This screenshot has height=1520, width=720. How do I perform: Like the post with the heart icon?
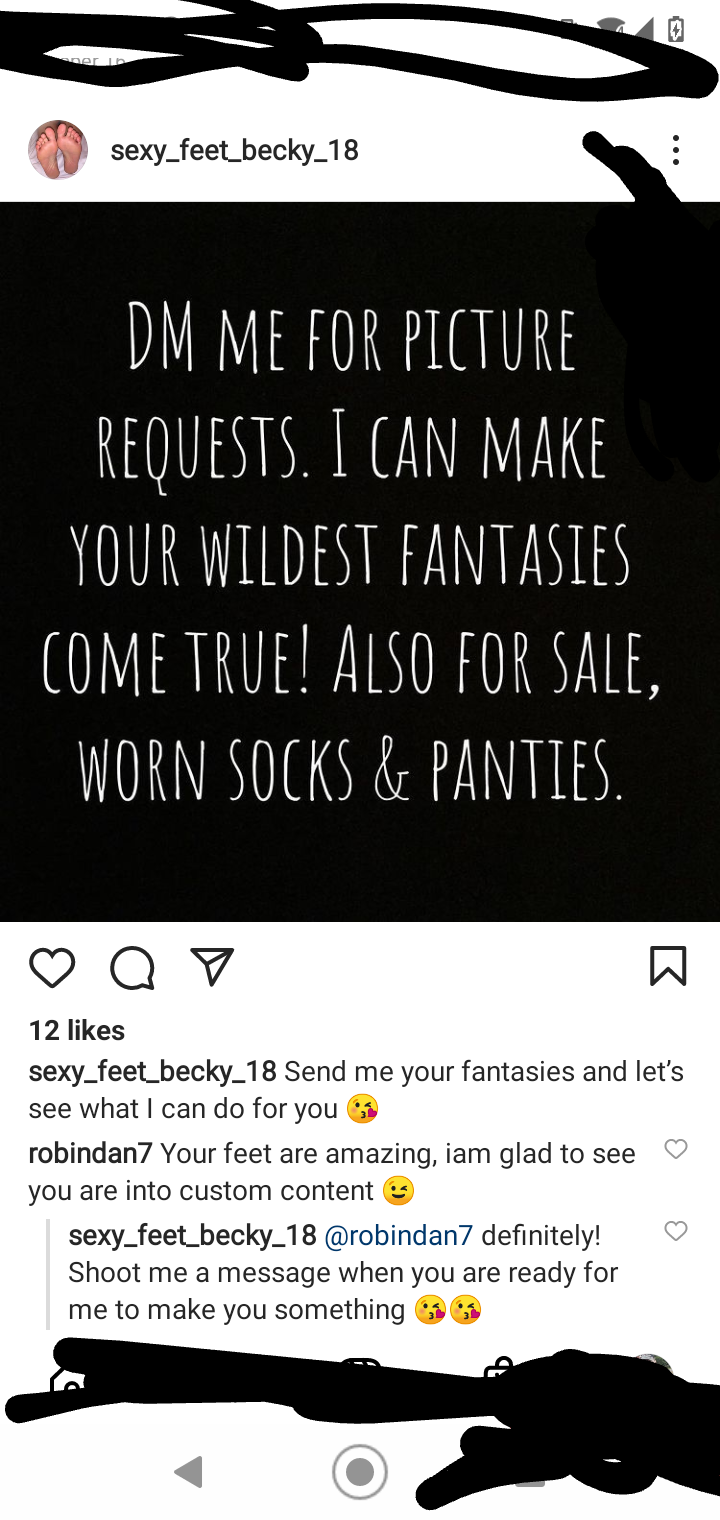[x=52, y=967]
